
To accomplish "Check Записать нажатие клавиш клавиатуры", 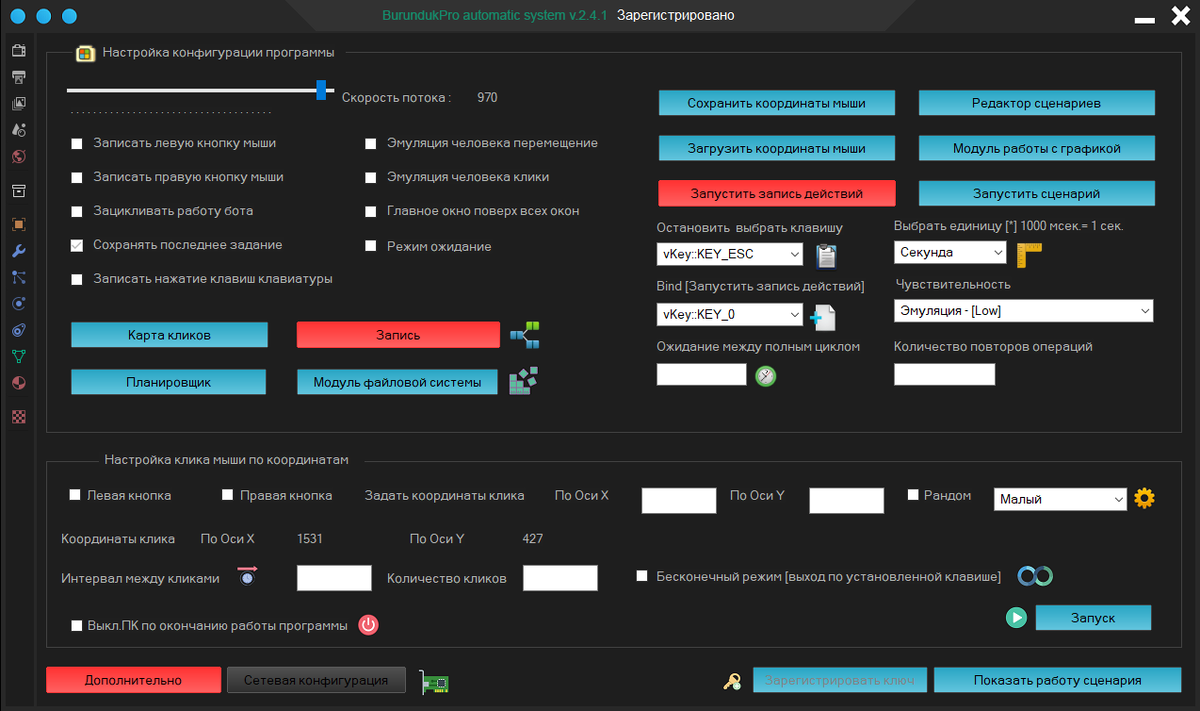I will tap(77, 280).
